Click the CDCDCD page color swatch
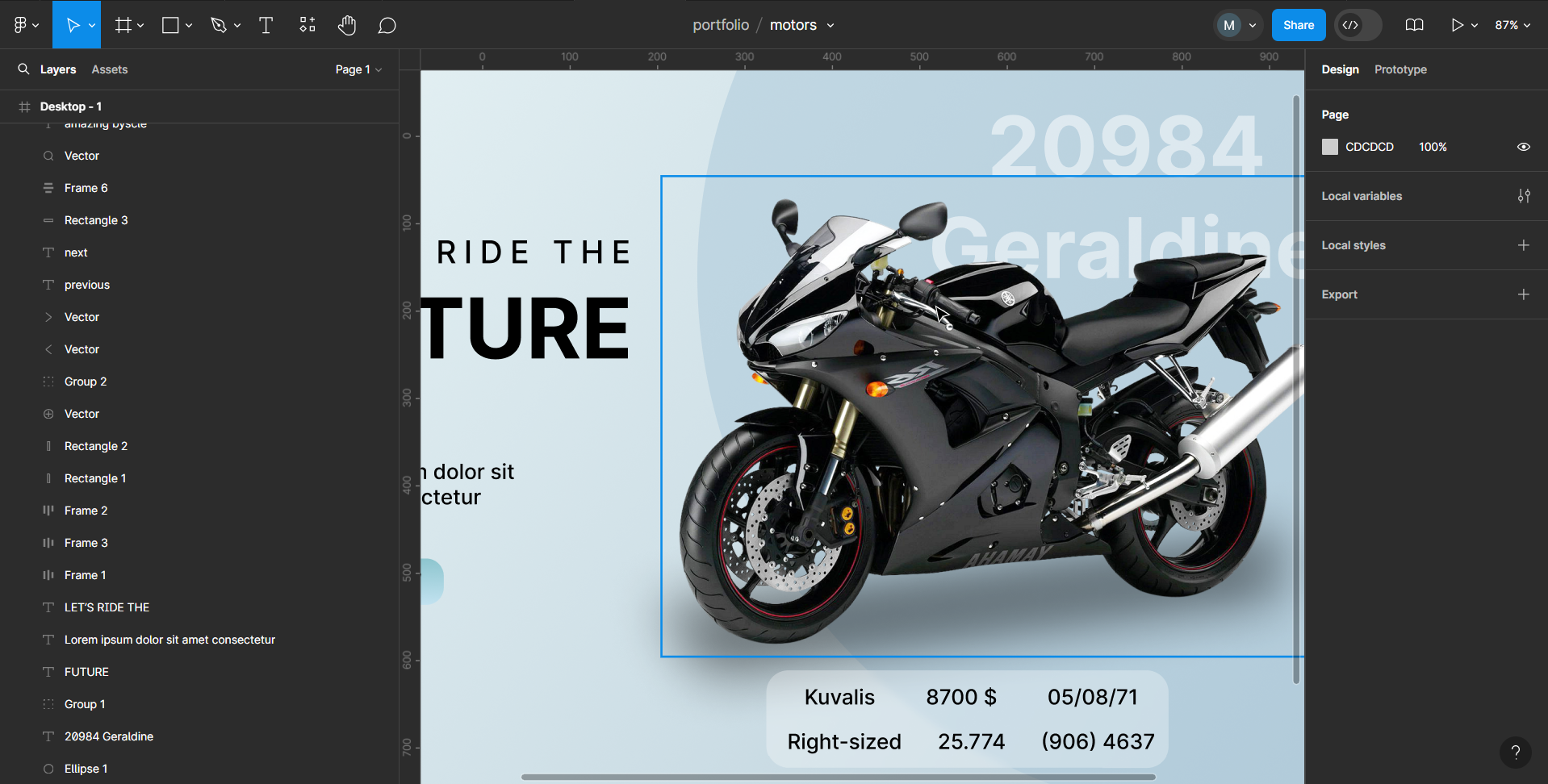 (1330, 147)
